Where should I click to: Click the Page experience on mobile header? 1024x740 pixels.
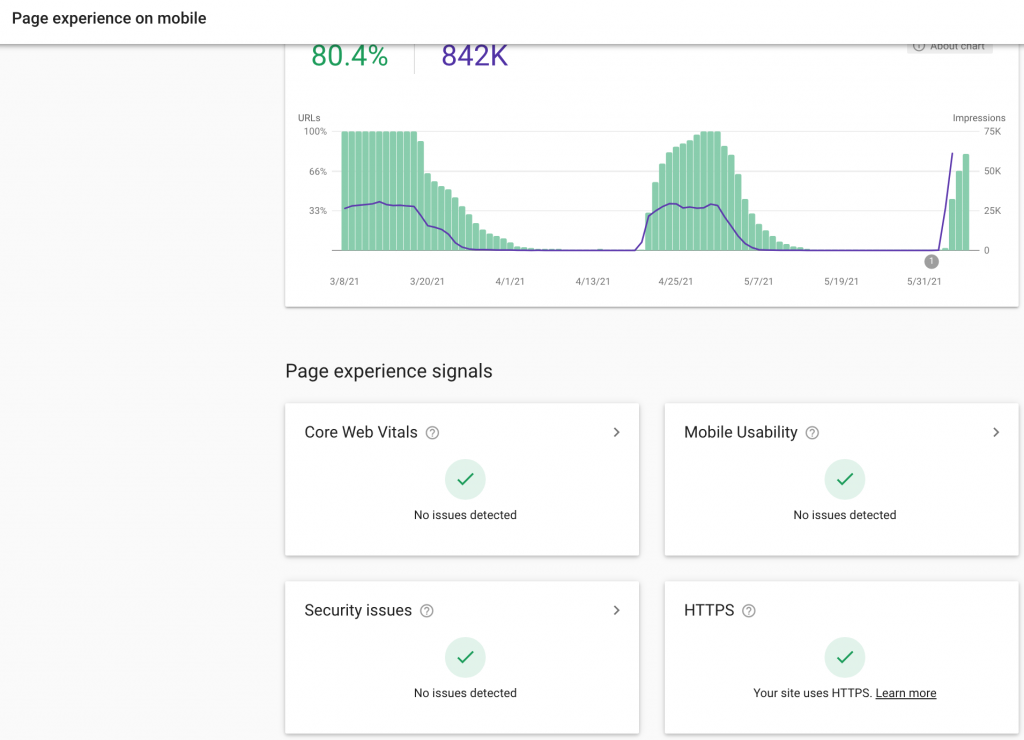coord(109,18)
